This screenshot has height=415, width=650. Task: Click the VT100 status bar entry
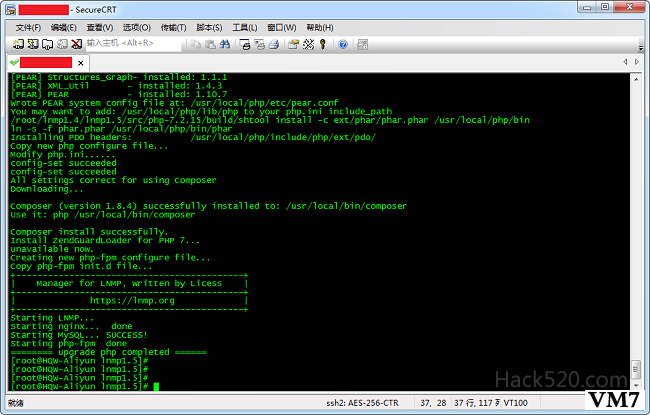tap(515, 403)
